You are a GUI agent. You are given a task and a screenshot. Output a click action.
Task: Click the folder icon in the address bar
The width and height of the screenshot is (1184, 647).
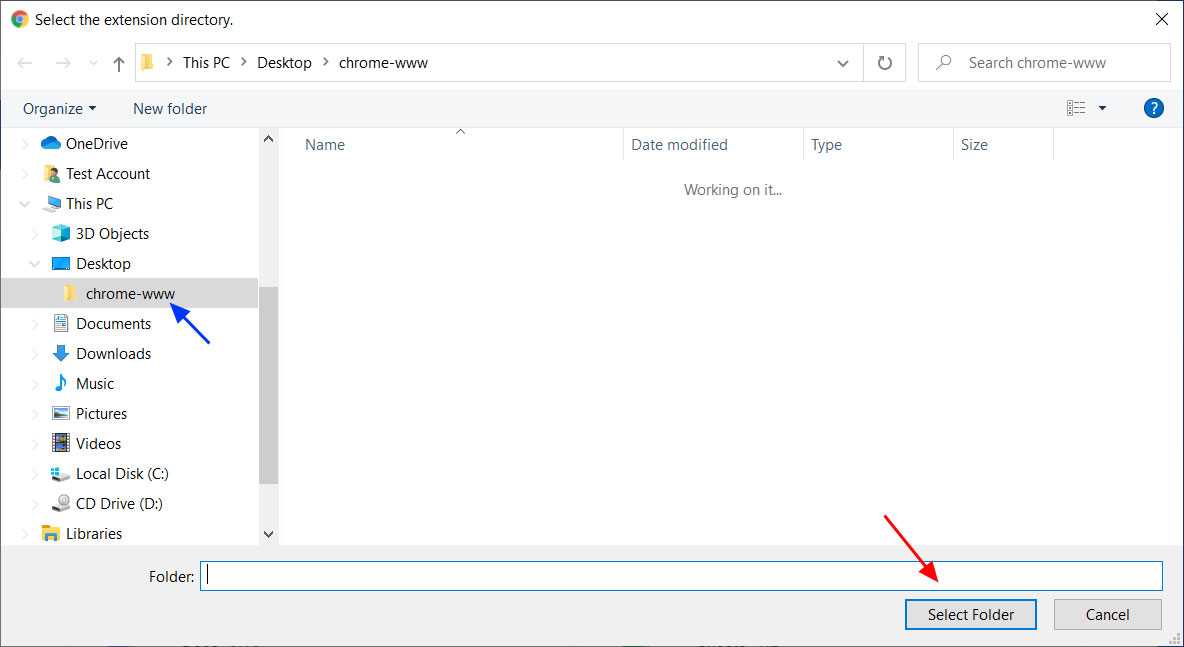pos(146,61)
